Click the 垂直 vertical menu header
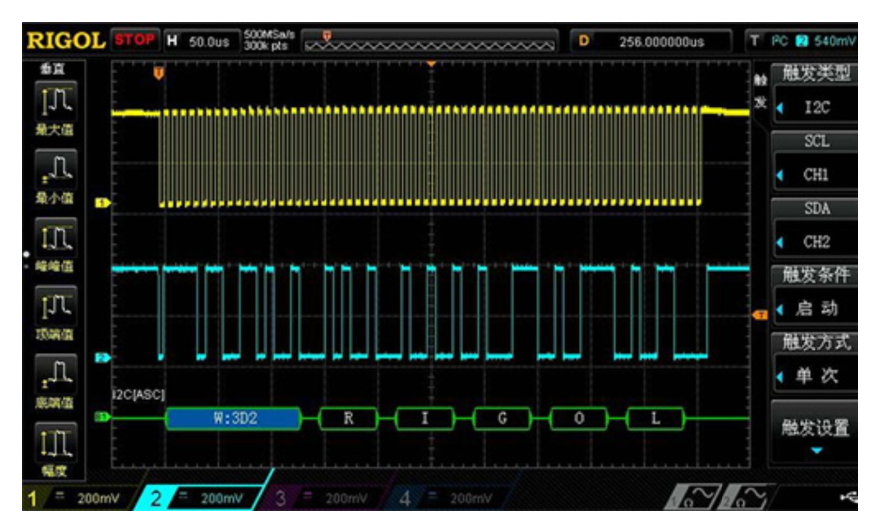Viewport: 870px width, 532px height. click(53, 69)
